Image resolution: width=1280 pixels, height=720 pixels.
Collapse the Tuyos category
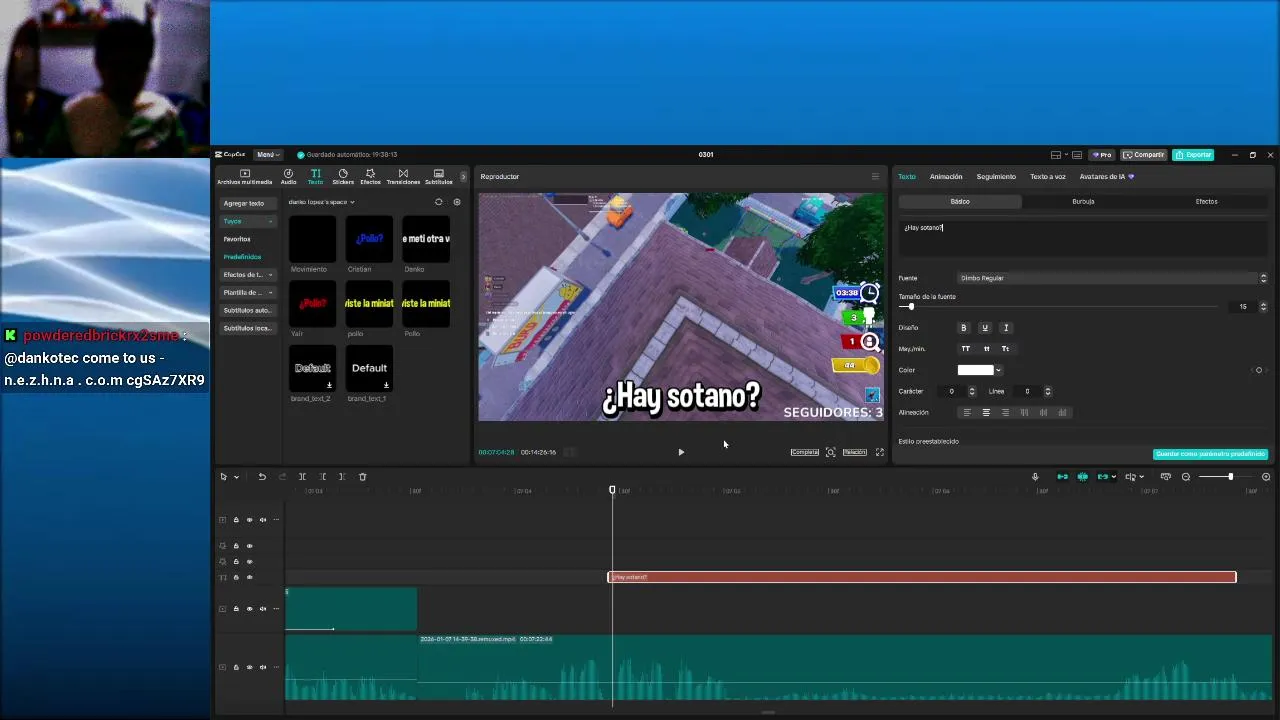pos(248,221)
